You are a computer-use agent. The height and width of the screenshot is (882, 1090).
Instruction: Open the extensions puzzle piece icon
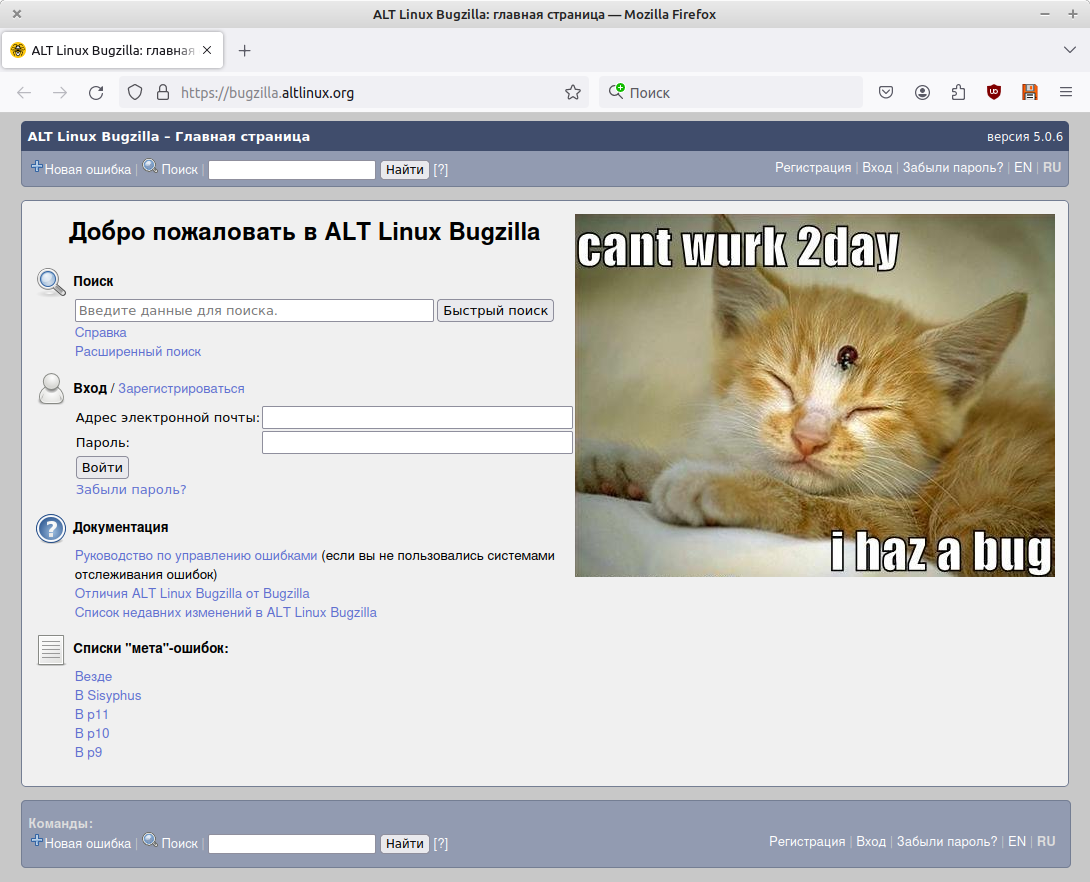coord(958,93)
